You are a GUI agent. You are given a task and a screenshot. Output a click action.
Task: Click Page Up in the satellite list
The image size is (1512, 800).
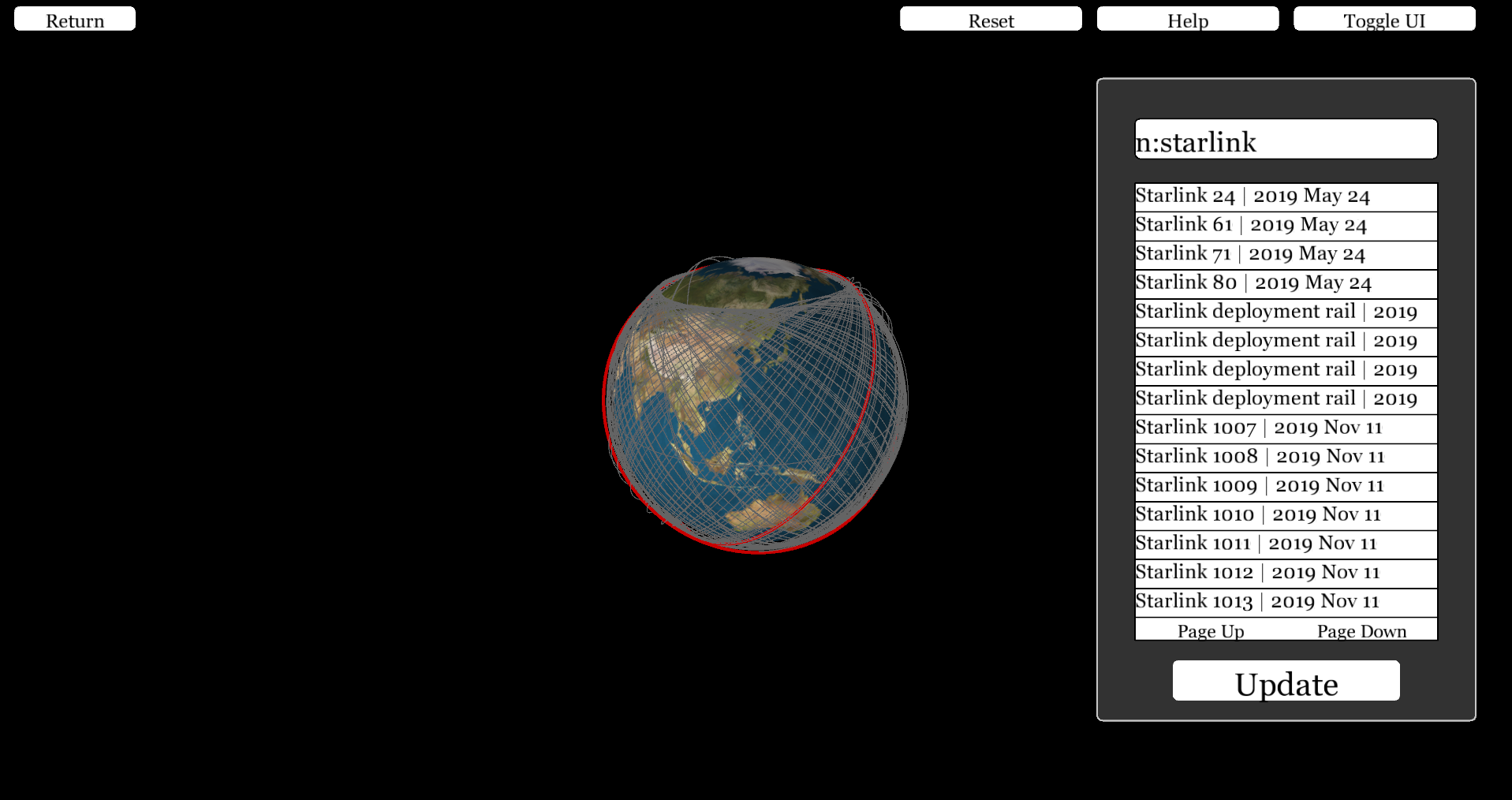[x=1211, y=630]
